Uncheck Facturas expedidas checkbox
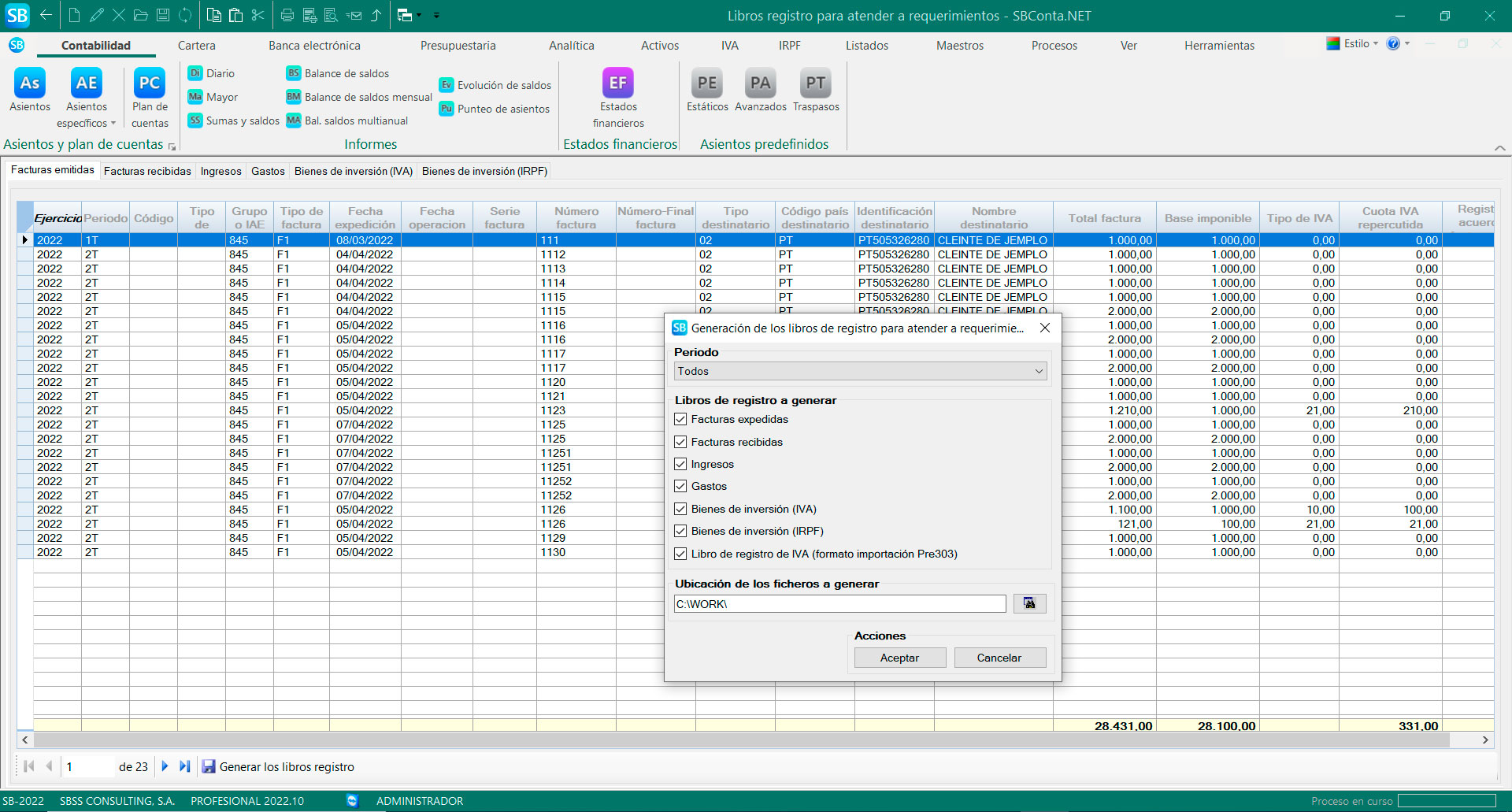This screenshot has height=812, width=1512. click(681, 419)
